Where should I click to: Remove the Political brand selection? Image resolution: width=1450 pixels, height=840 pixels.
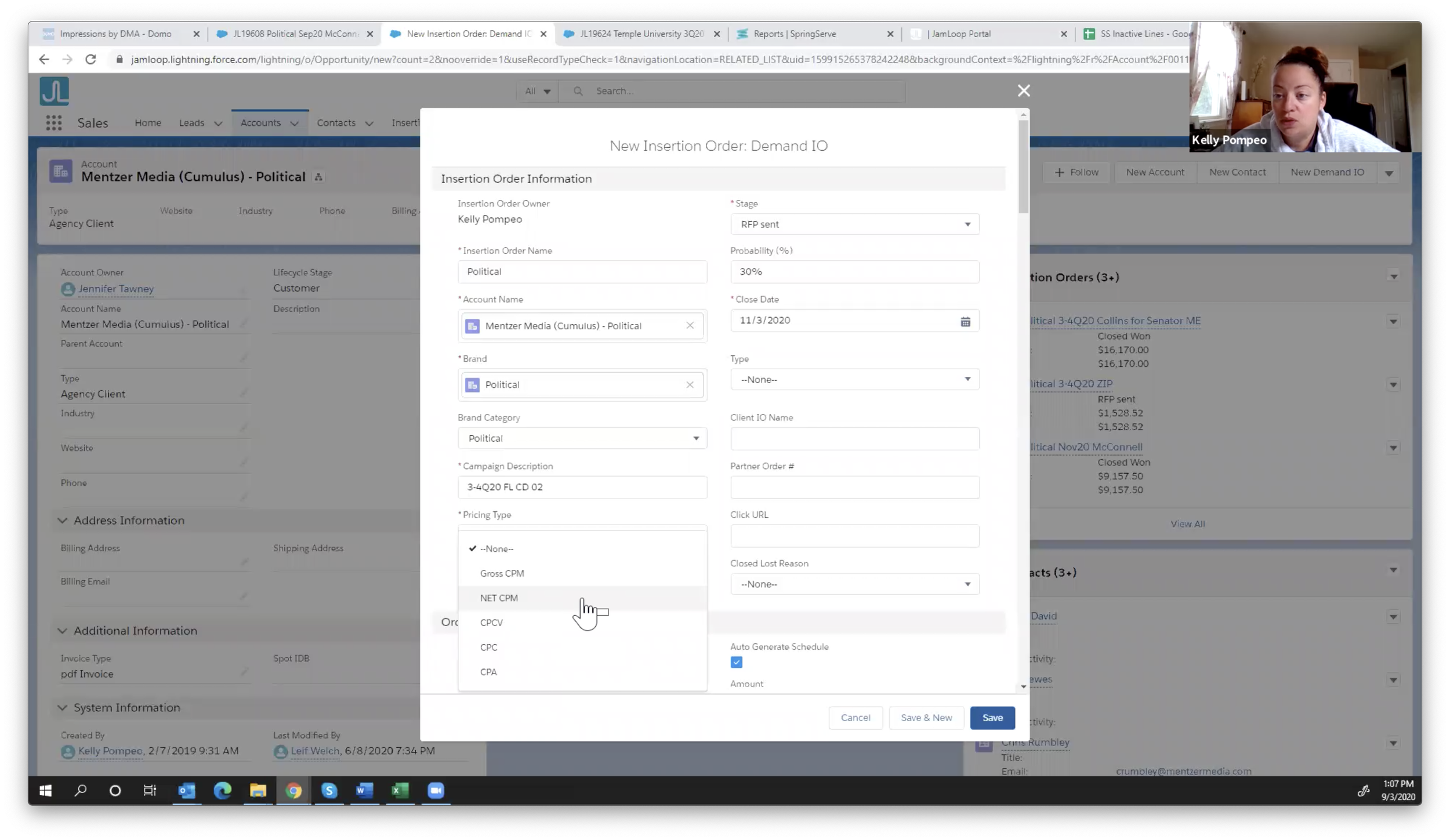[x=690, y=384]
